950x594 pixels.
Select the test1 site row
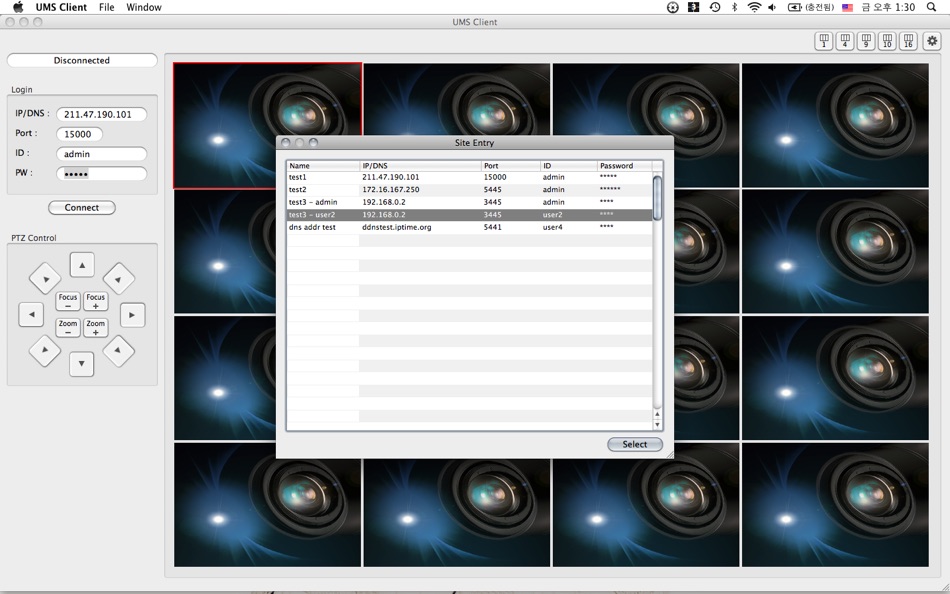pos(470,177)
